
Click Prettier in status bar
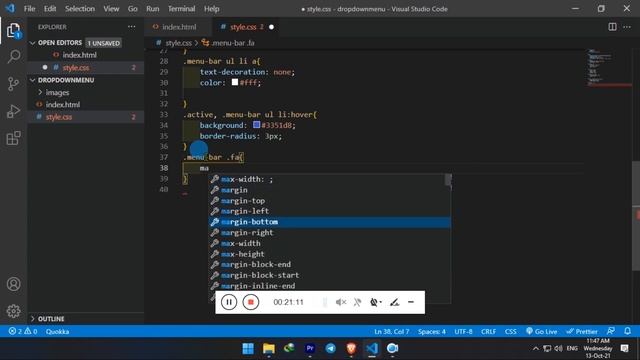[x=582, y=331]
